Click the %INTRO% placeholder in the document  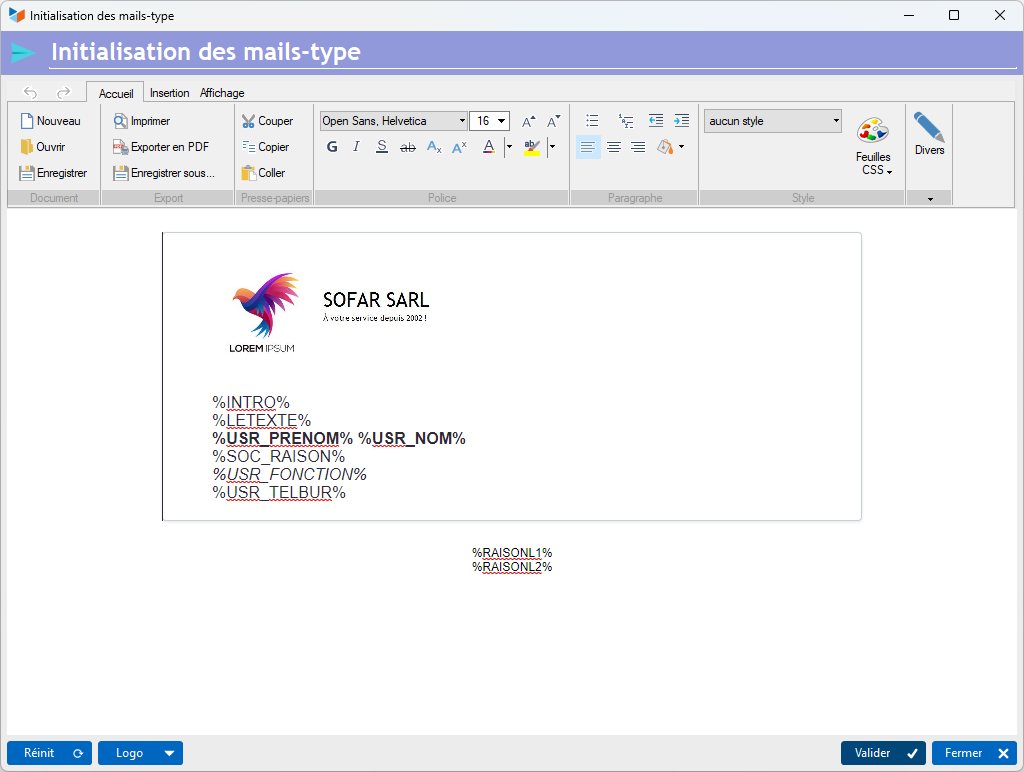[250, 402]
